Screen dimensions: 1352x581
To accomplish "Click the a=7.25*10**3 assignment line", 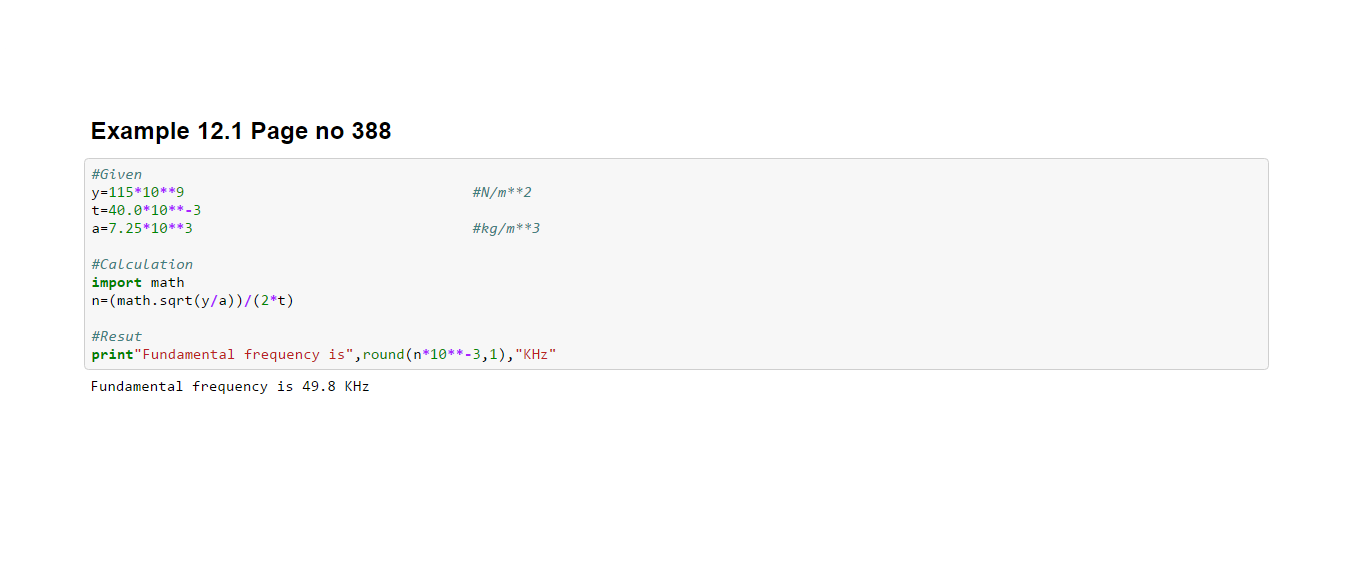I will (x=142, y=228).
